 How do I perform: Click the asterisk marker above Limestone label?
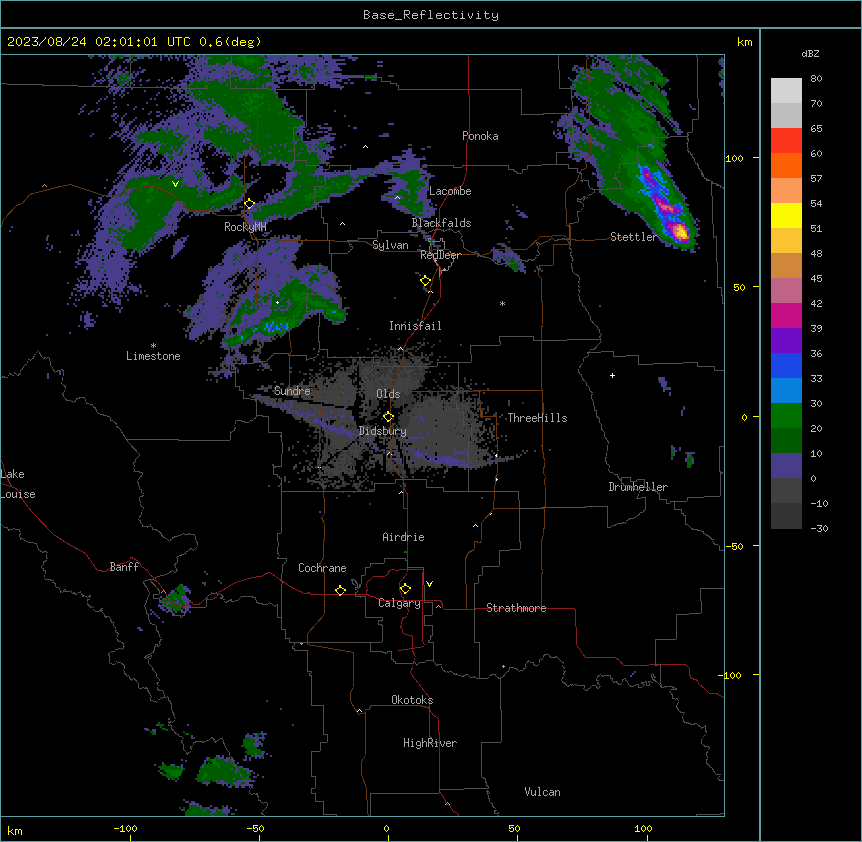153,346
